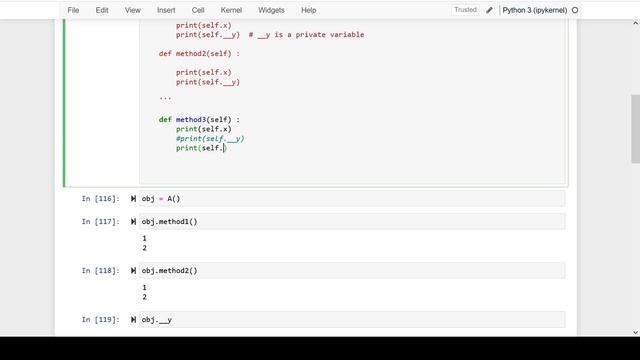Click the def method3(self) line
This screenshot has height=360, width=640.
tap(199, 120)
